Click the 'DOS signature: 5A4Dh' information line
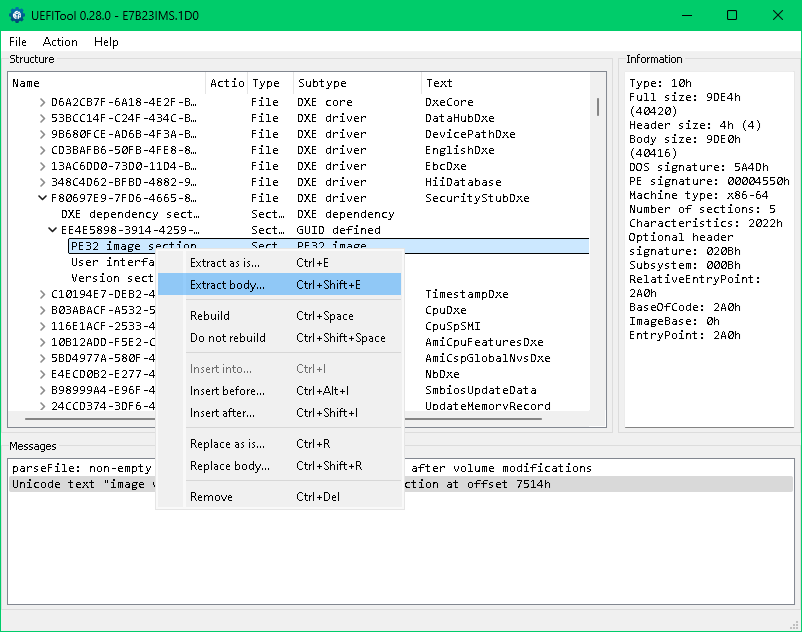The height and width of the screenshot is (632, 802). pos(699,167)
